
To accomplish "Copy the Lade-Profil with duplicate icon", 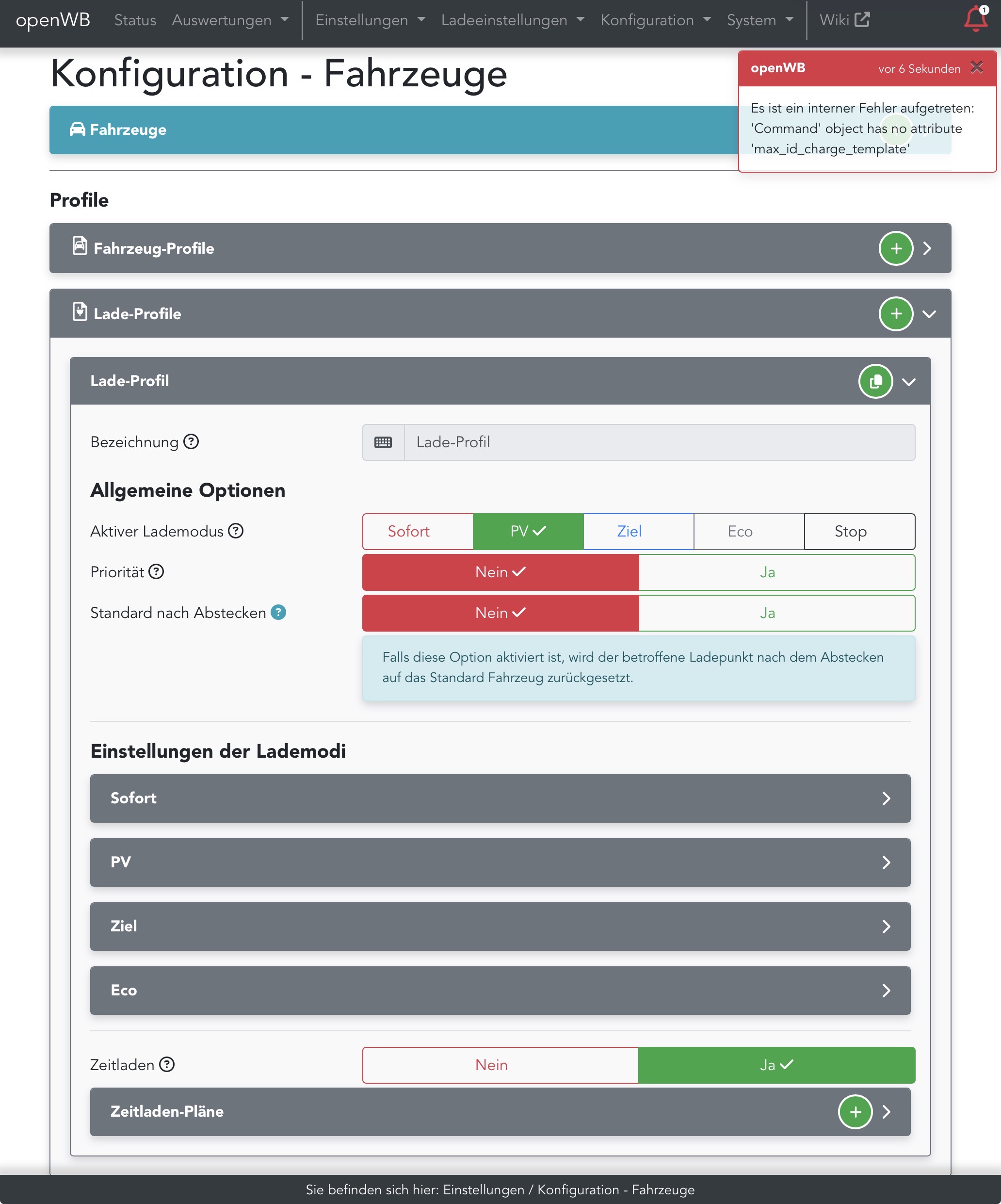I will click(x=875, y=381).
